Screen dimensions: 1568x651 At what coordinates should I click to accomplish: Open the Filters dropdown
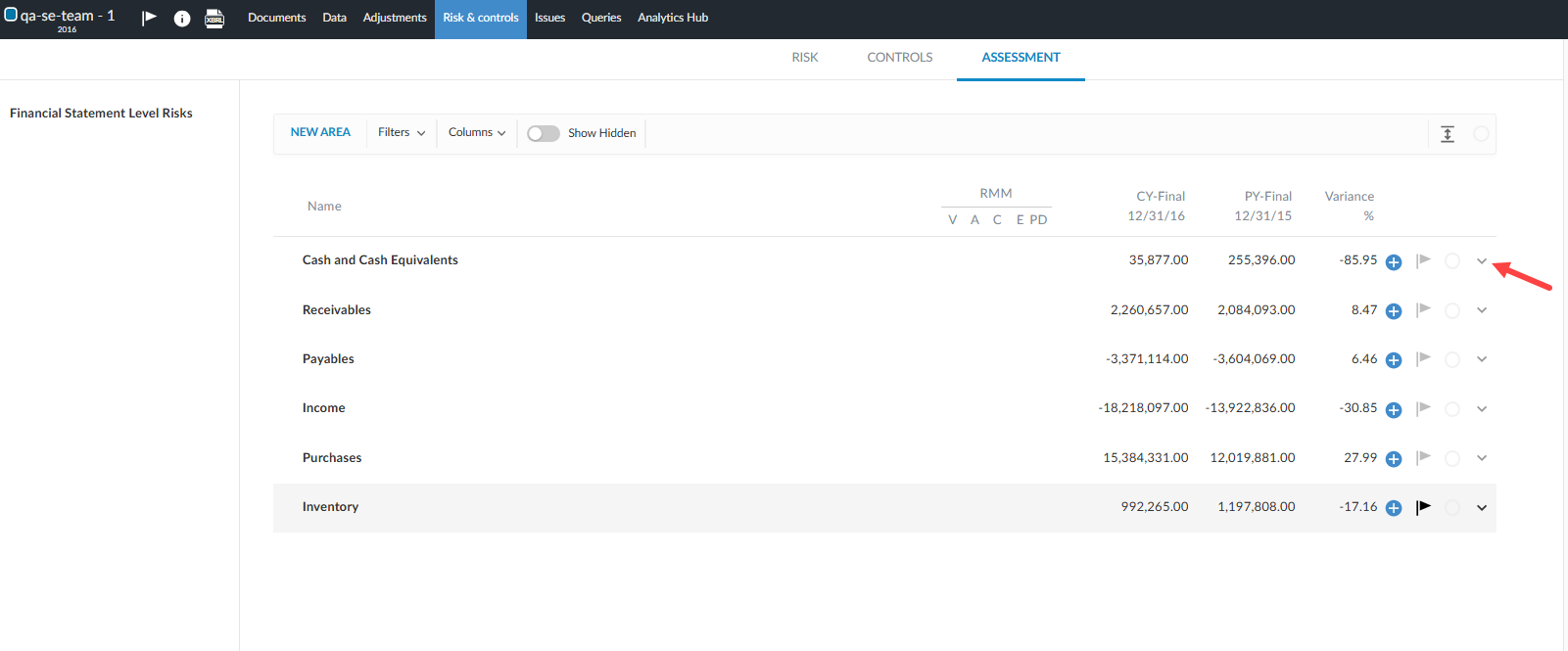pos(402,132)
